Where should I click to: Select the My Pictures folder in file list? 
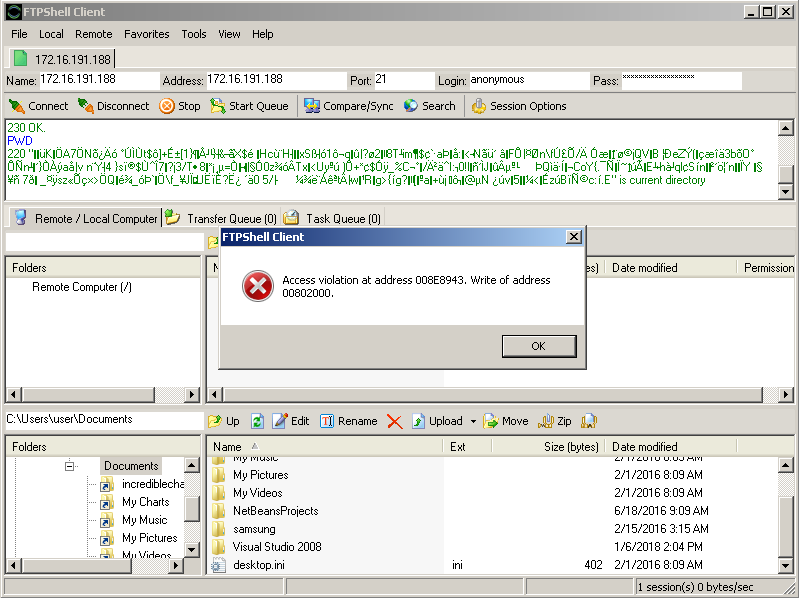coord(261,475)
